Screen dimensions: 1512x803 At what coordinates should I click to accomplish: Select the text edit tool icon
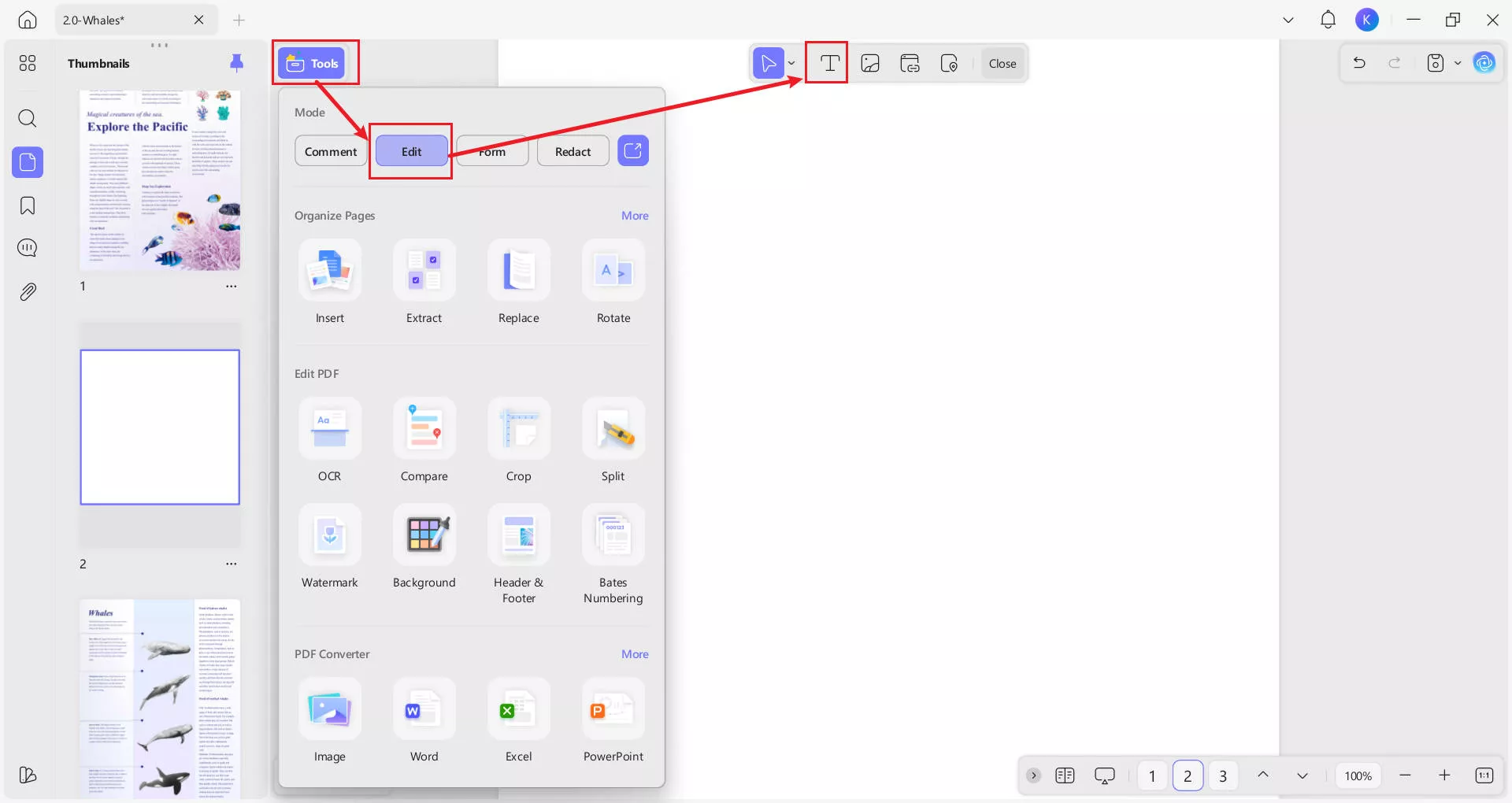coord(829,63)
